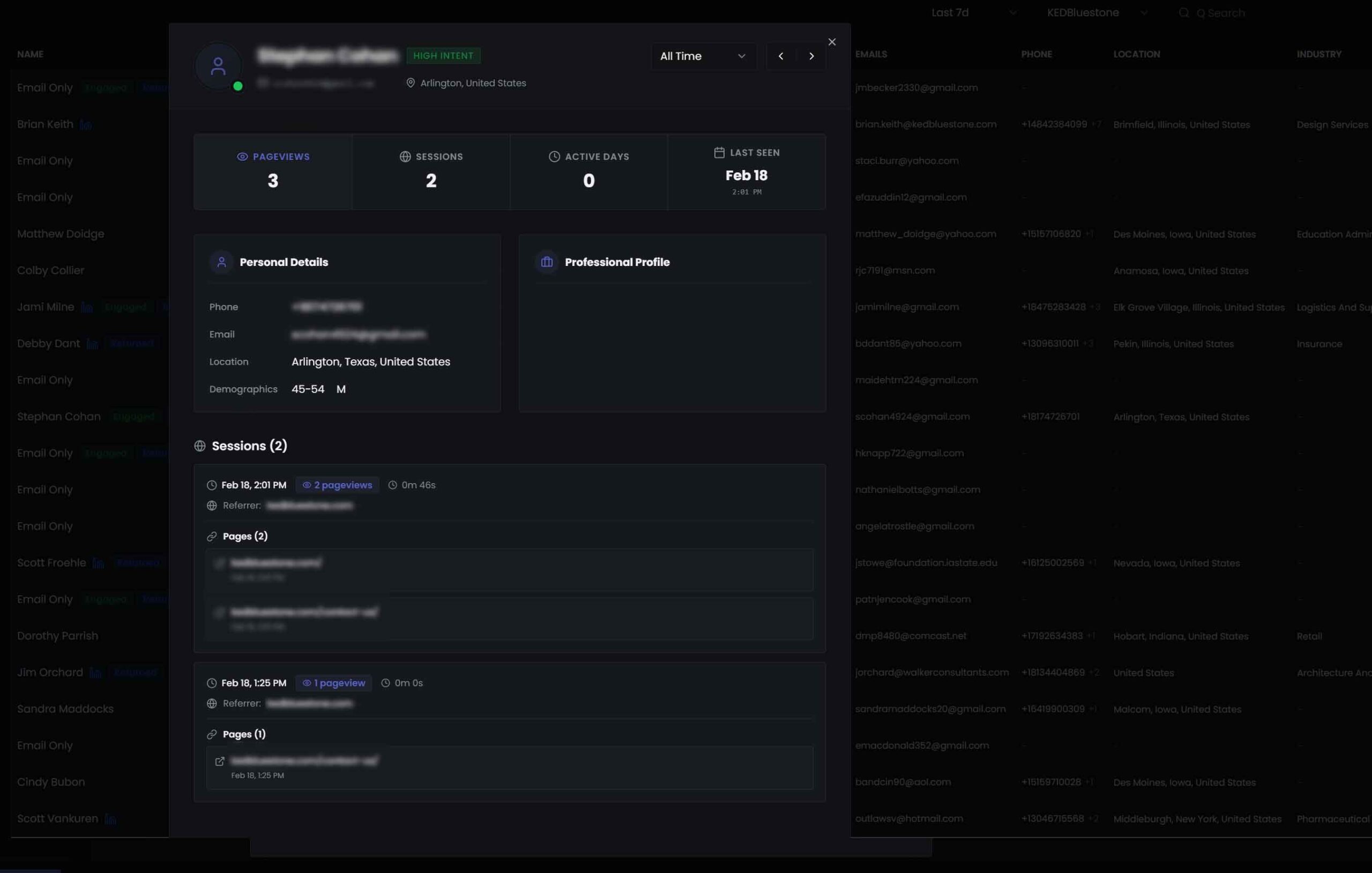Click the Professional Profile briefcase icon
This screenshot has width=1372, height=873.
click(547, 262)
